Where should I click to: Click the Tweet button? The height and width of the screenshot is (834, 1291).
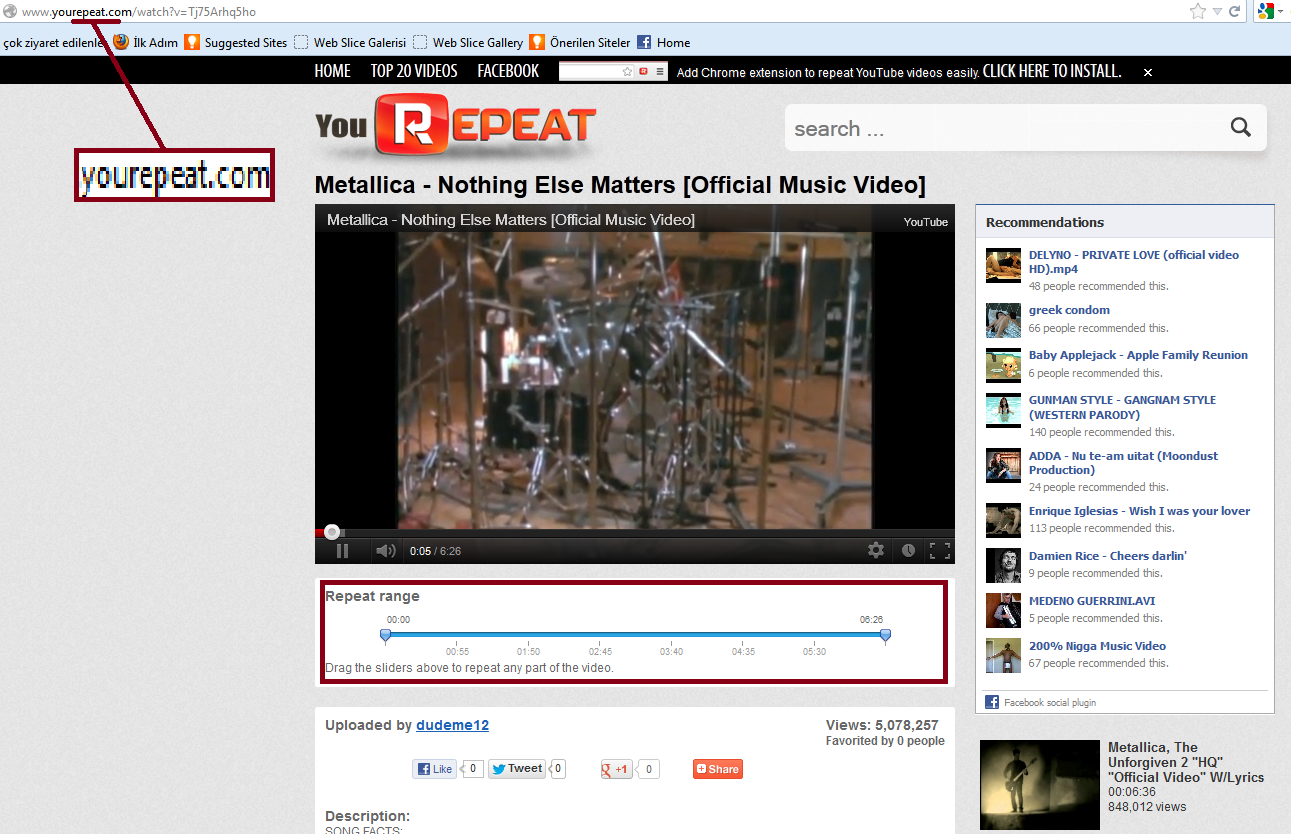518,769
